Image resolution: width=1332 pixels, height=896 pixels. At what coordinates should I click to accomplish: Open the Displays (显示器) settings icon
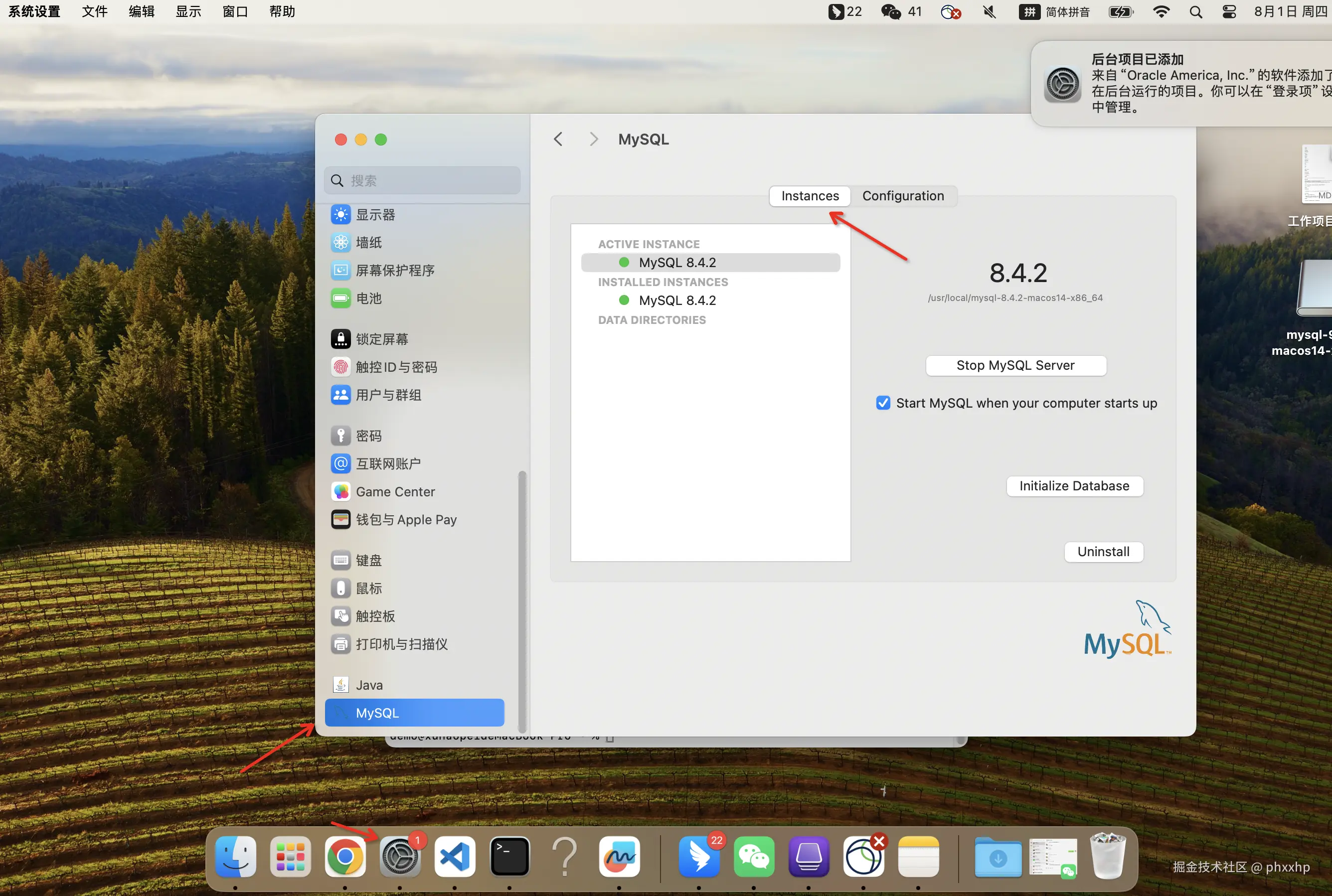point(340,215)
